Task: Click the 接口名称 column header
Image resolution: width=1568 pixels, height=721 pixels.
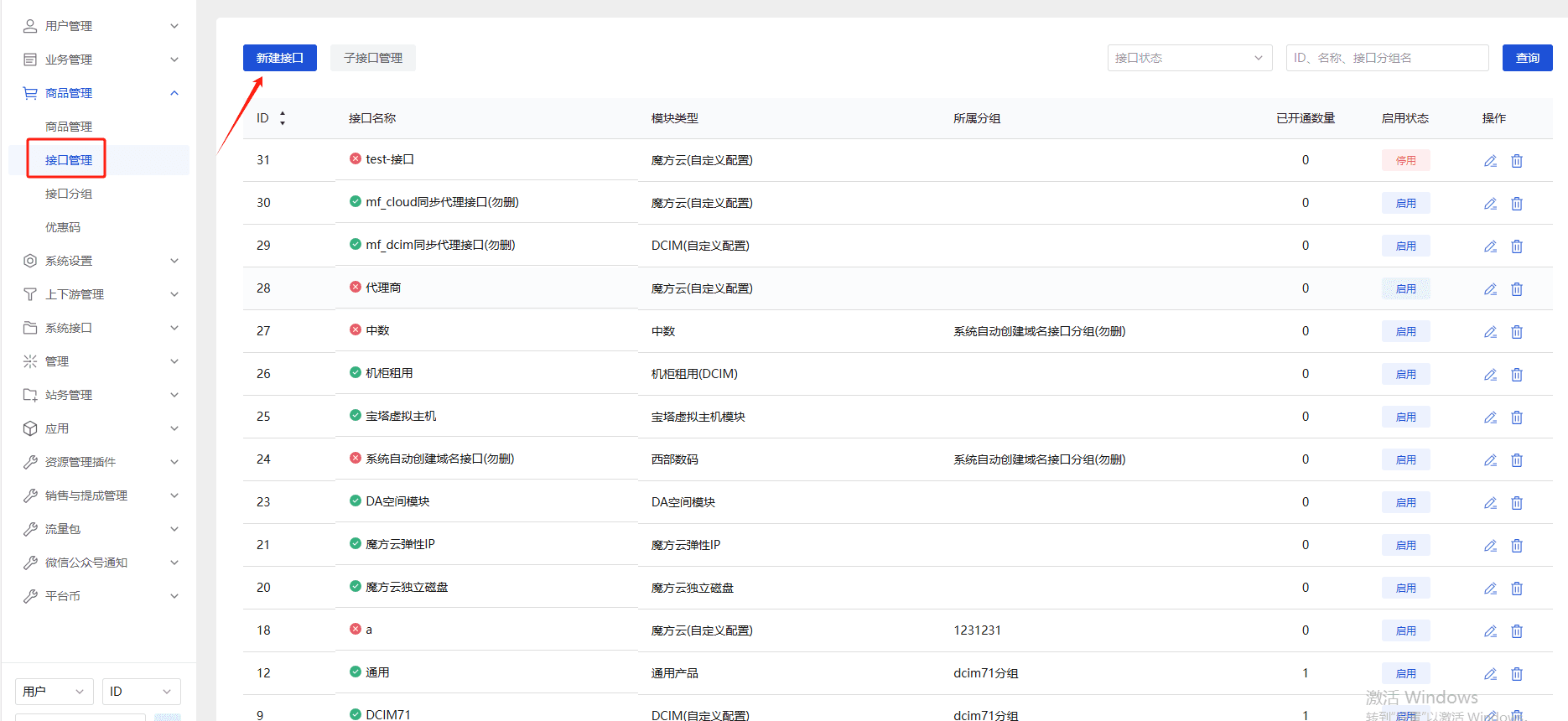Action: [x=372, y=118]
